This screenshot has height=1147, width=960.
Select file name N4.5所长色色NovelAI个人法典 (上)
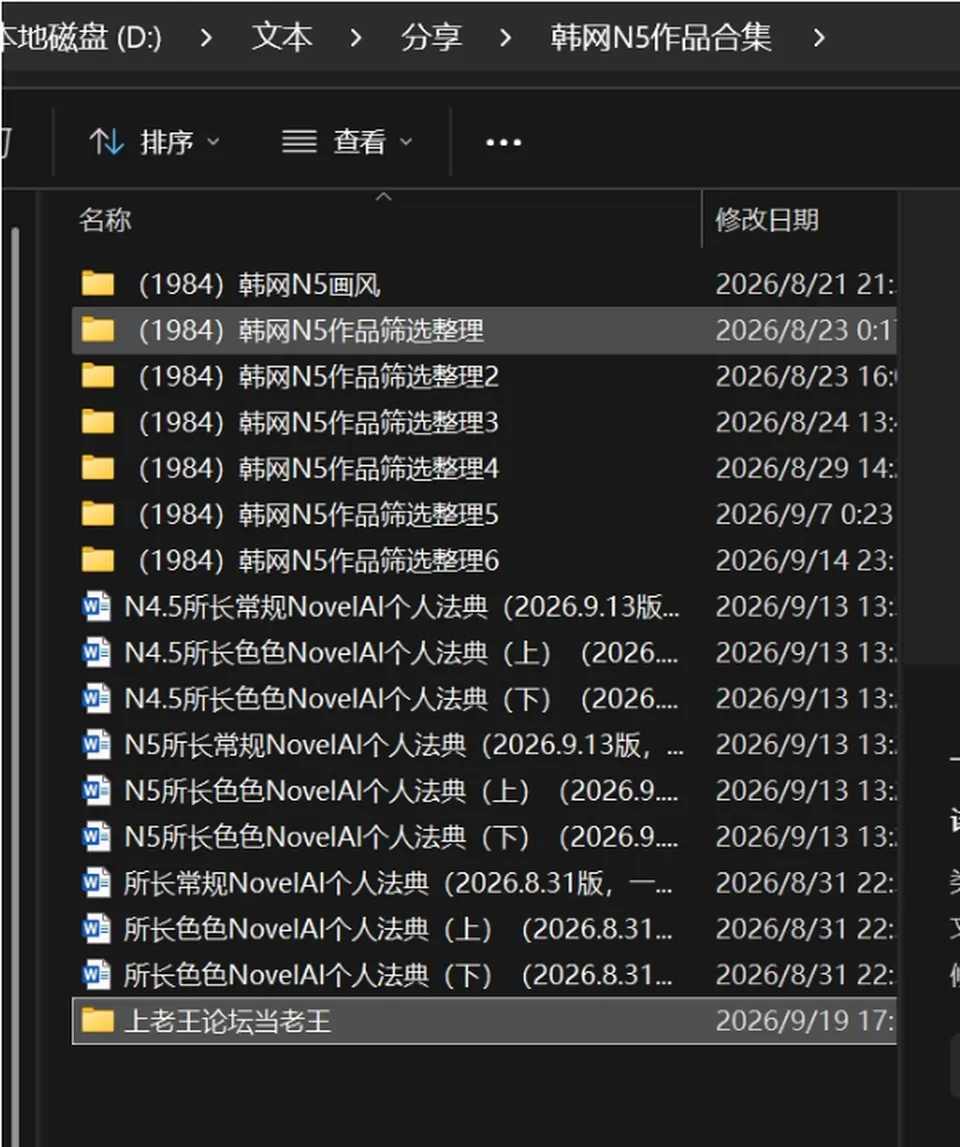pos(402,653)
